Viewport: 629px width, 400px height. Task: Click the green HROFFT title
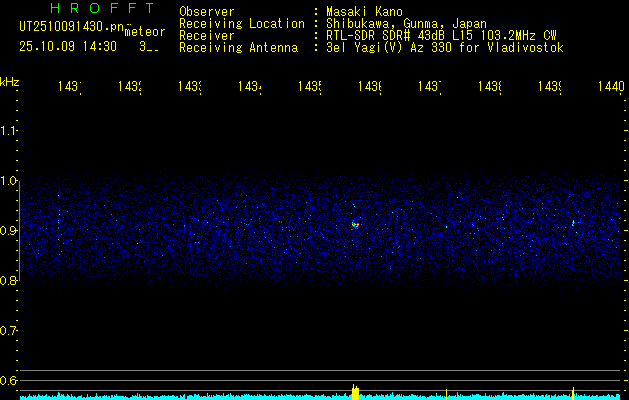[x=102, y=8]
